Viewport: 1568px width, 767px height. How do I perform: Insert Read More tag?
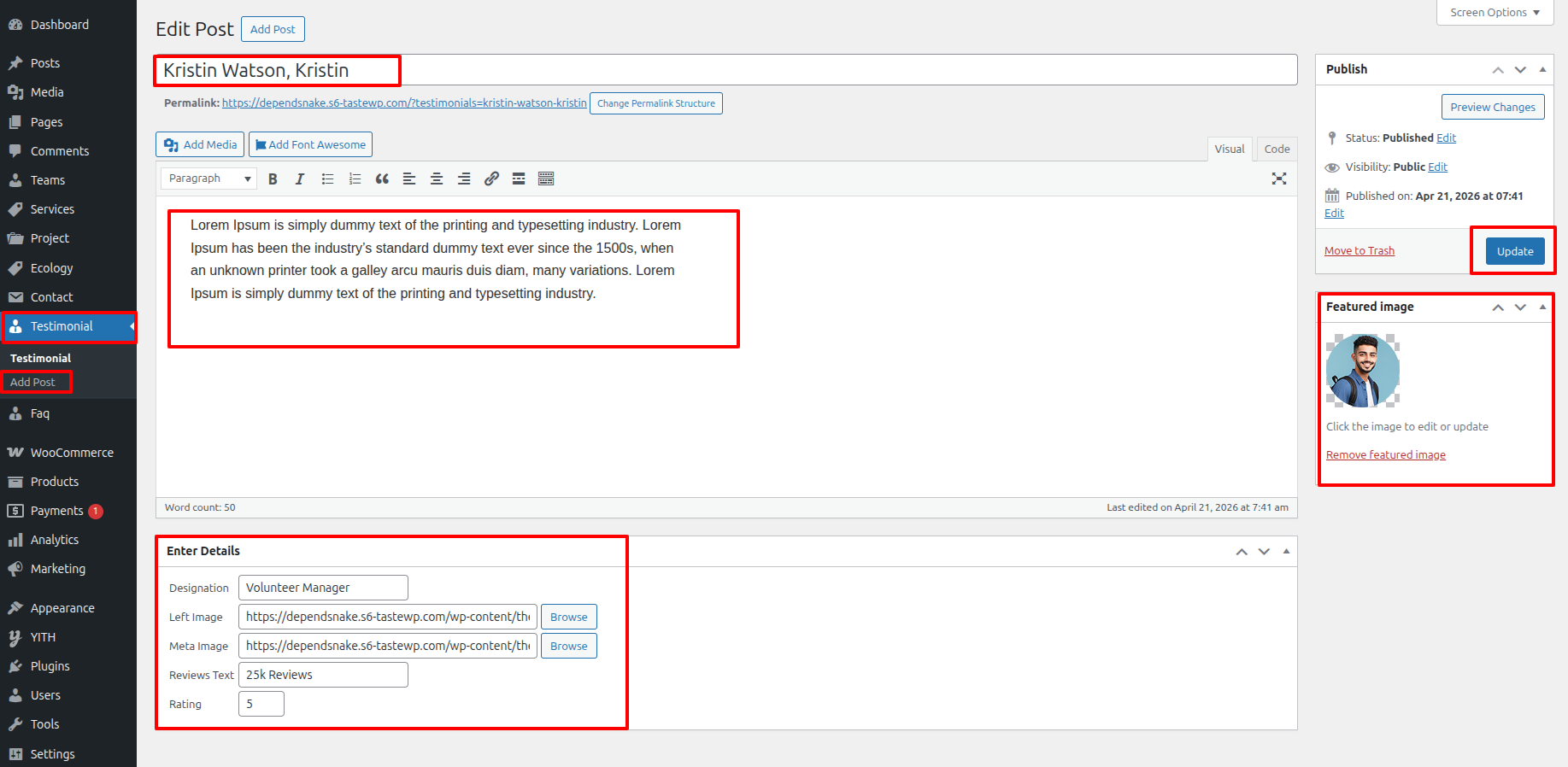click(x=519, y=179)
